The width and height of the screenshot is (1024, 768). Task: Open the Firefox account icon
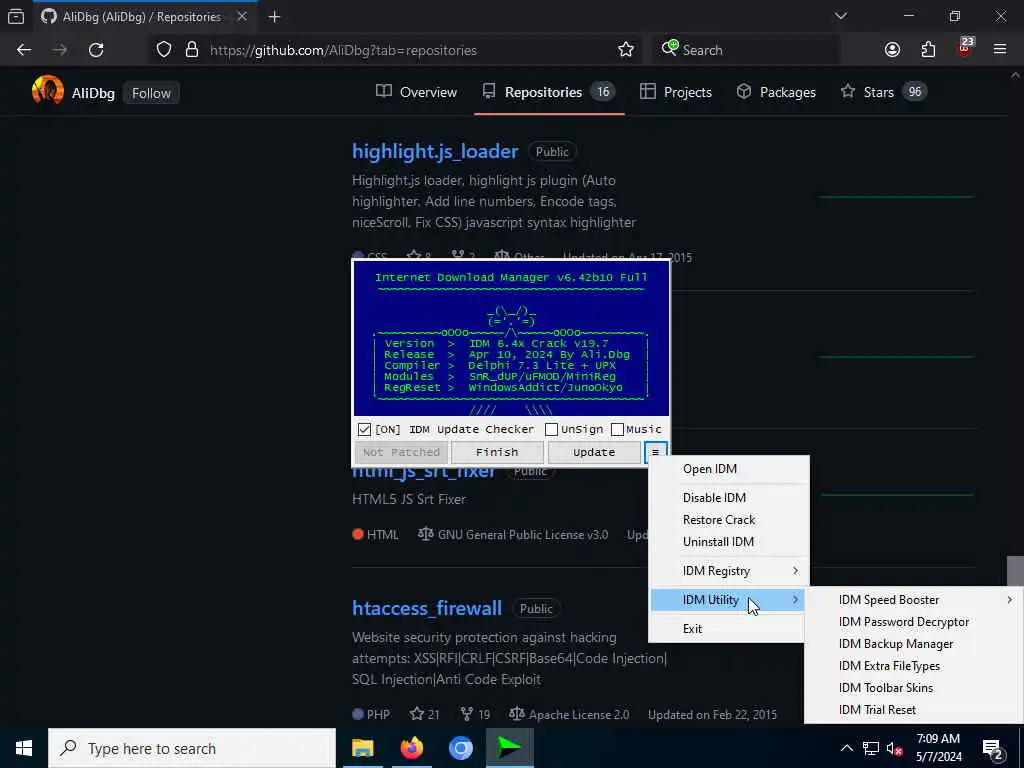coord(892,50)
